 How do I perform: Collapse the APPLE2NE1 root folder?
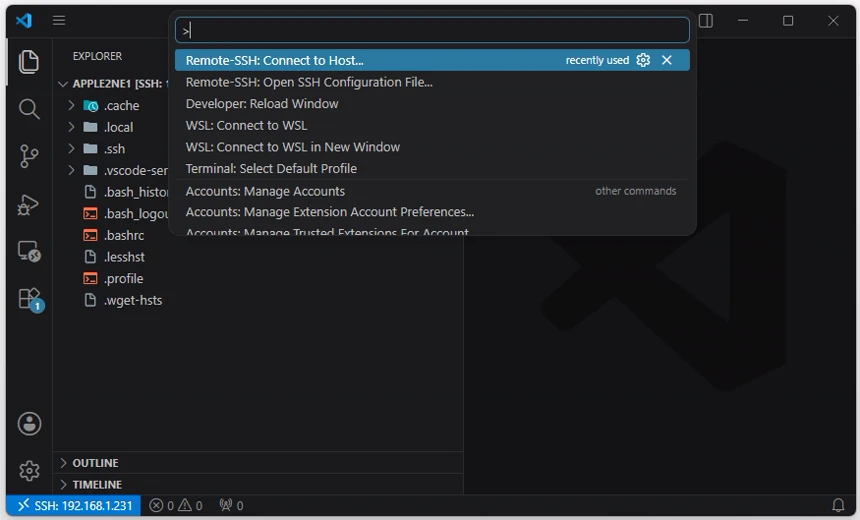coord(63,84)
